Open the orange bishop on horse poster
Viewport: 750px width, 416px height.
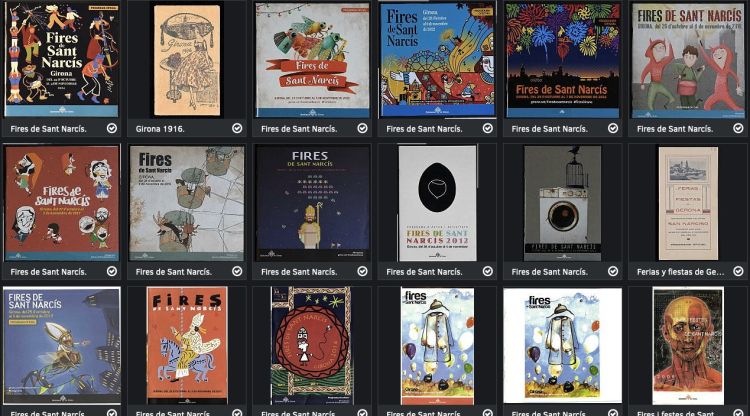point(187,346)
